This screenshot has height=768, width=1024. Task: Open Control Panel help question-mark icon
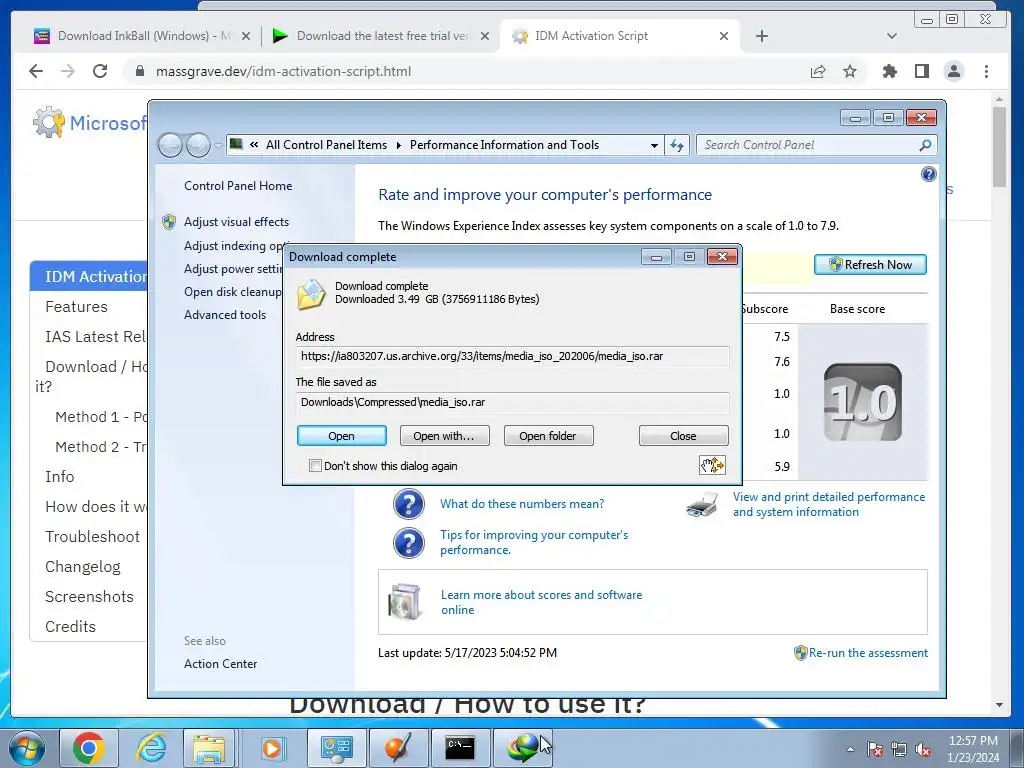coord(928,174)
